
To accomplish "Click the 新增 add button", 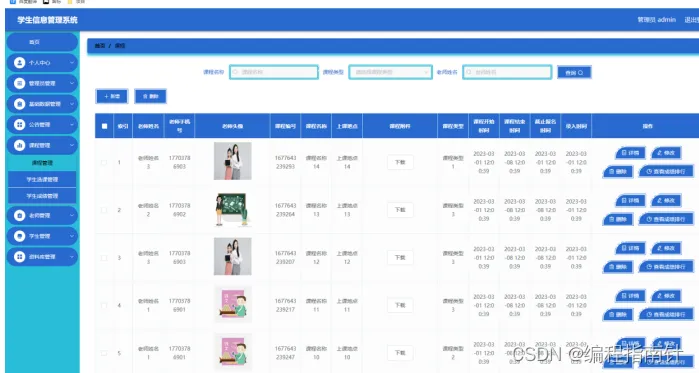I will [112, 96].
